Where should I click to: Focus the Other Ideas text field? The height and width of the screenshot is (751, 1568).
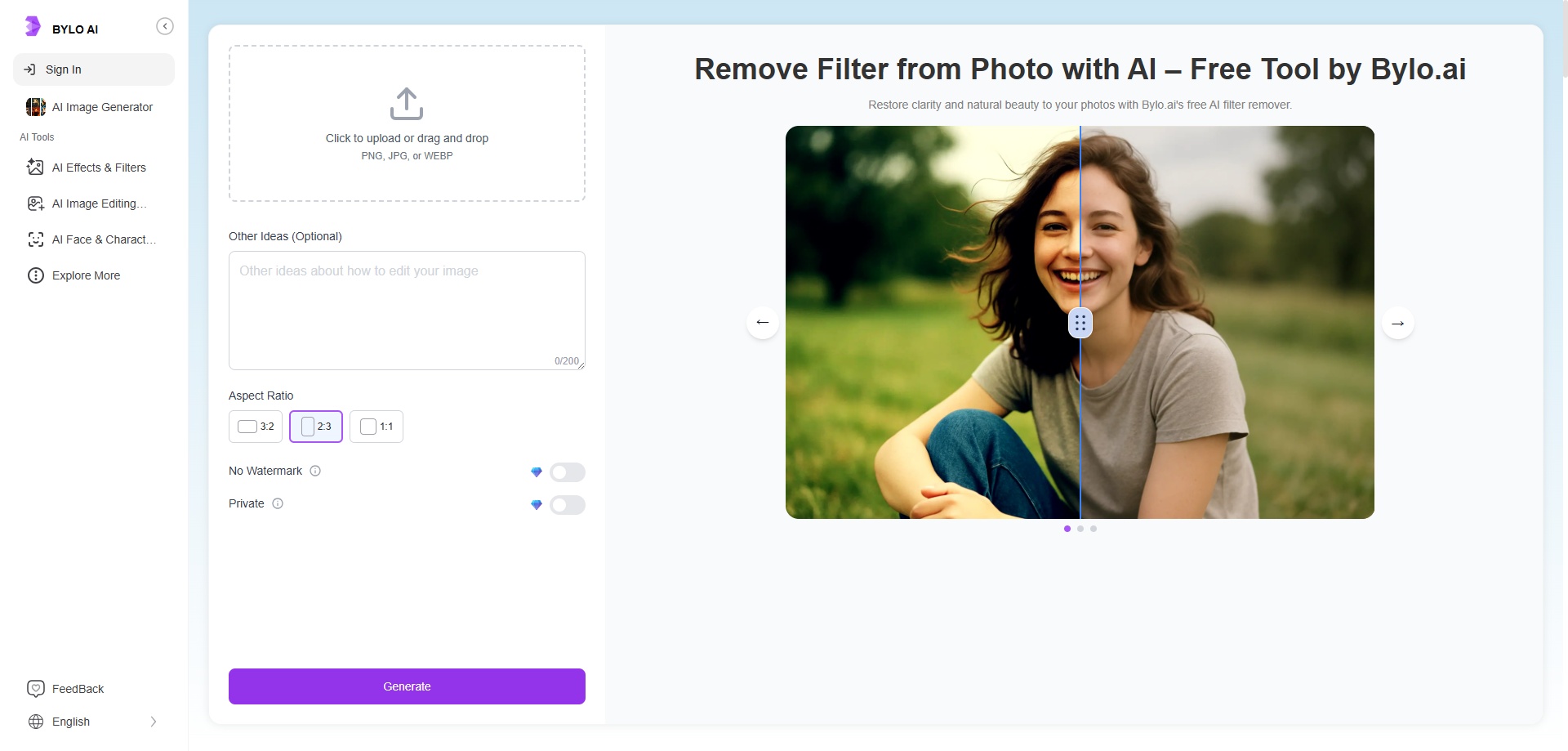tap(407, 311)
